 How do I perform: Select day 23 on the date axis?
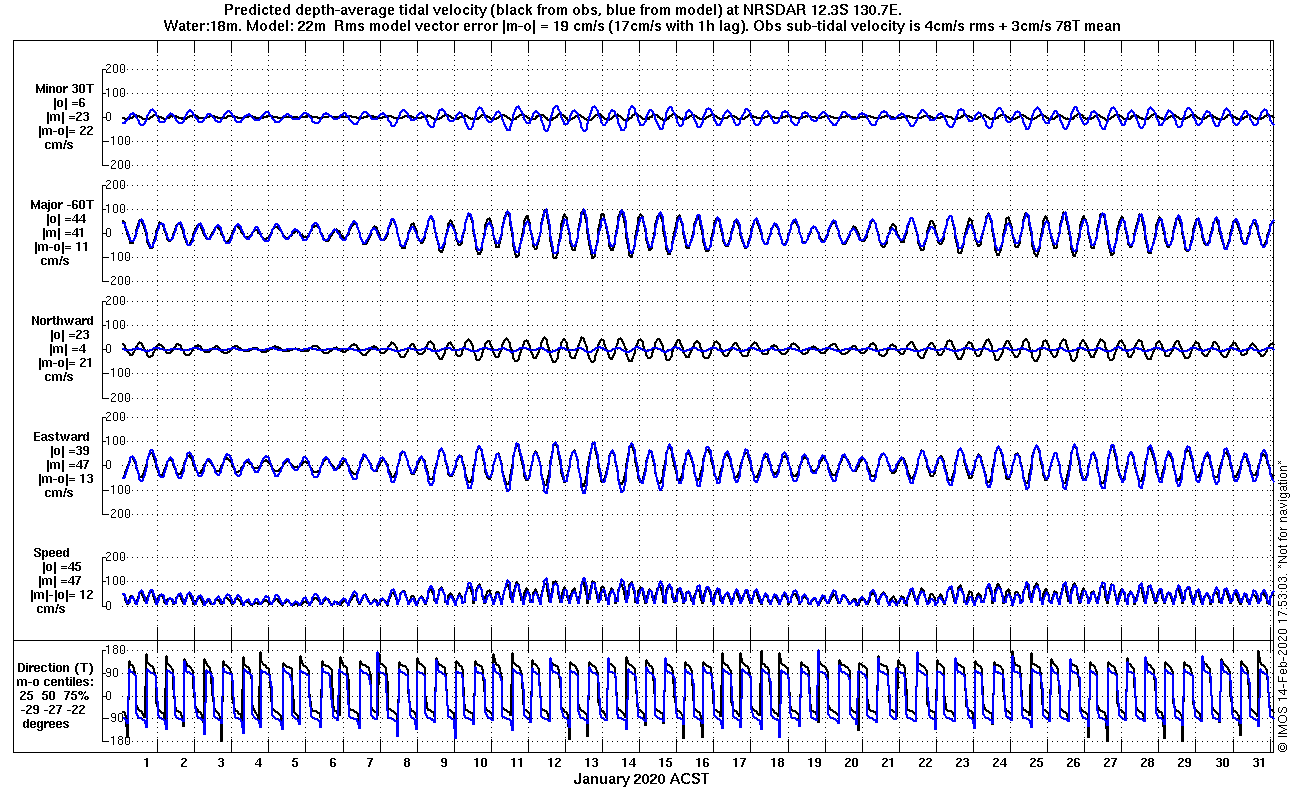coord(962,762)
